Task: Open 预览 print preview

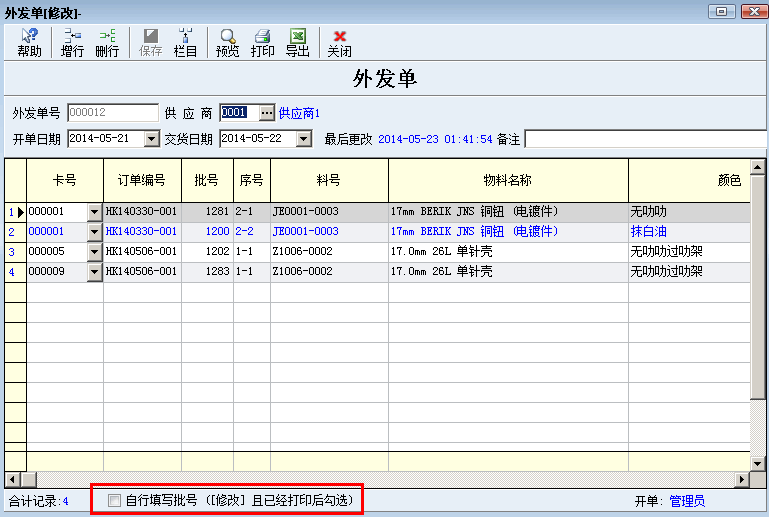Action: (228, 43)
